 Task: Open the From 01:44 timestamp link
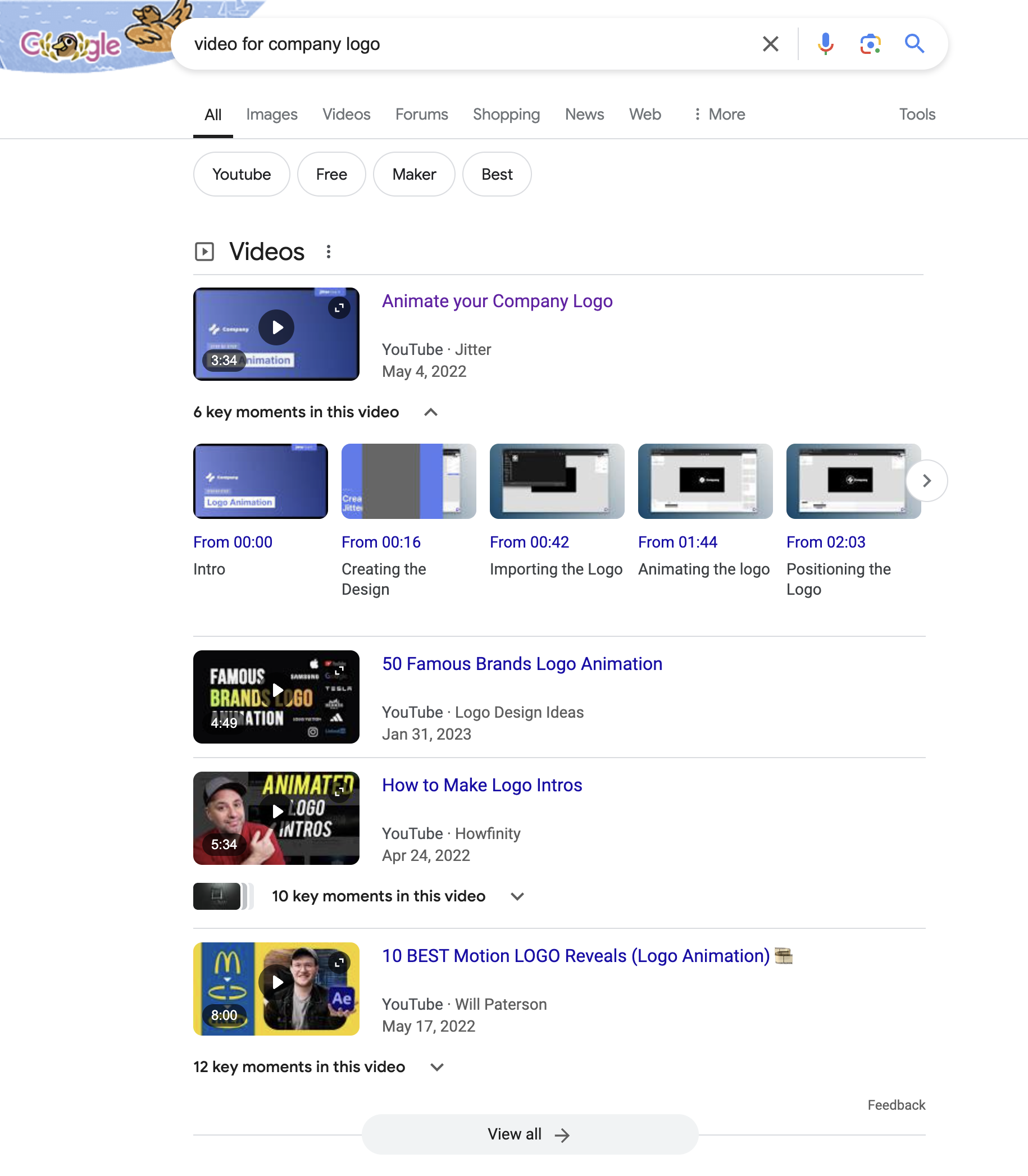[x=677, y=543]
